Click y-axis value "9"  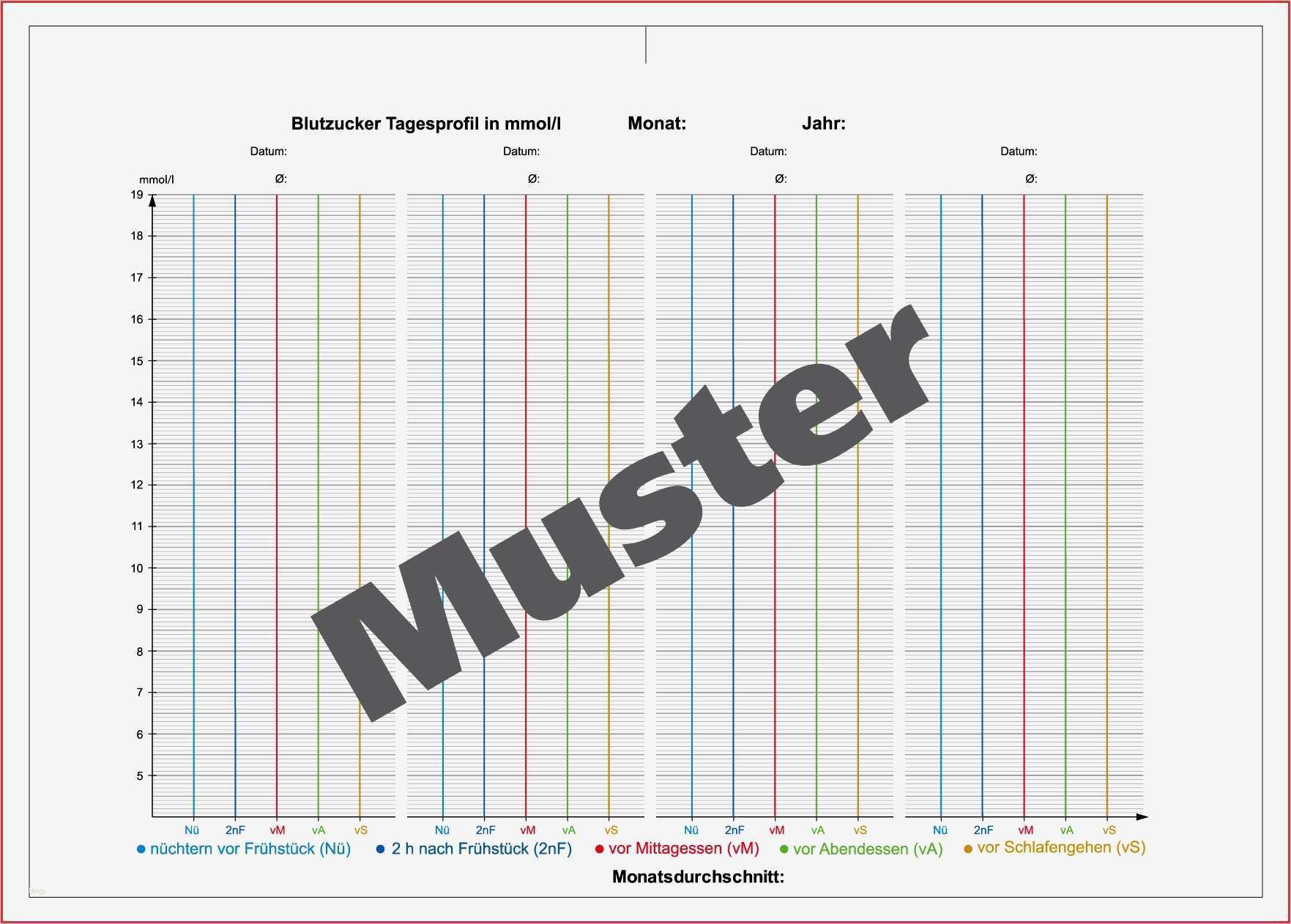tap(140, 609)
